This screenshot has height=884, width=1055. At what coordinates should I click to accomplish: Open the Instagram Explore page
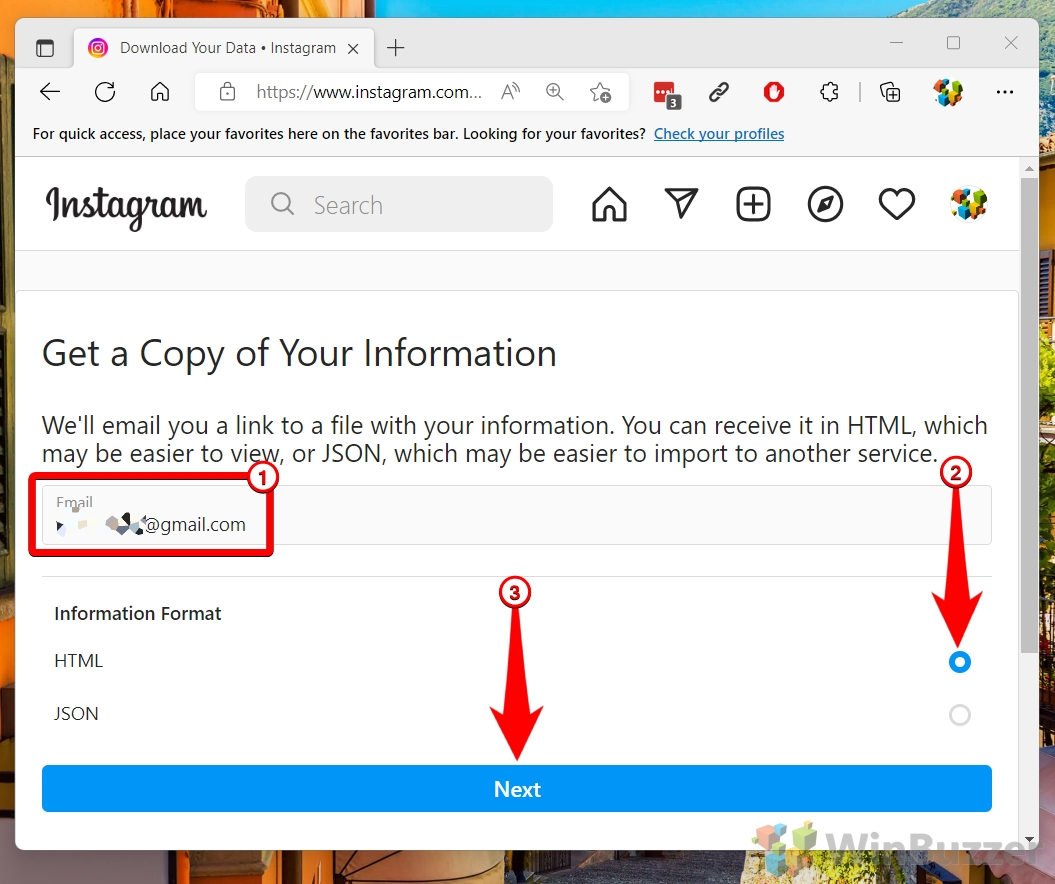[825, 204]
